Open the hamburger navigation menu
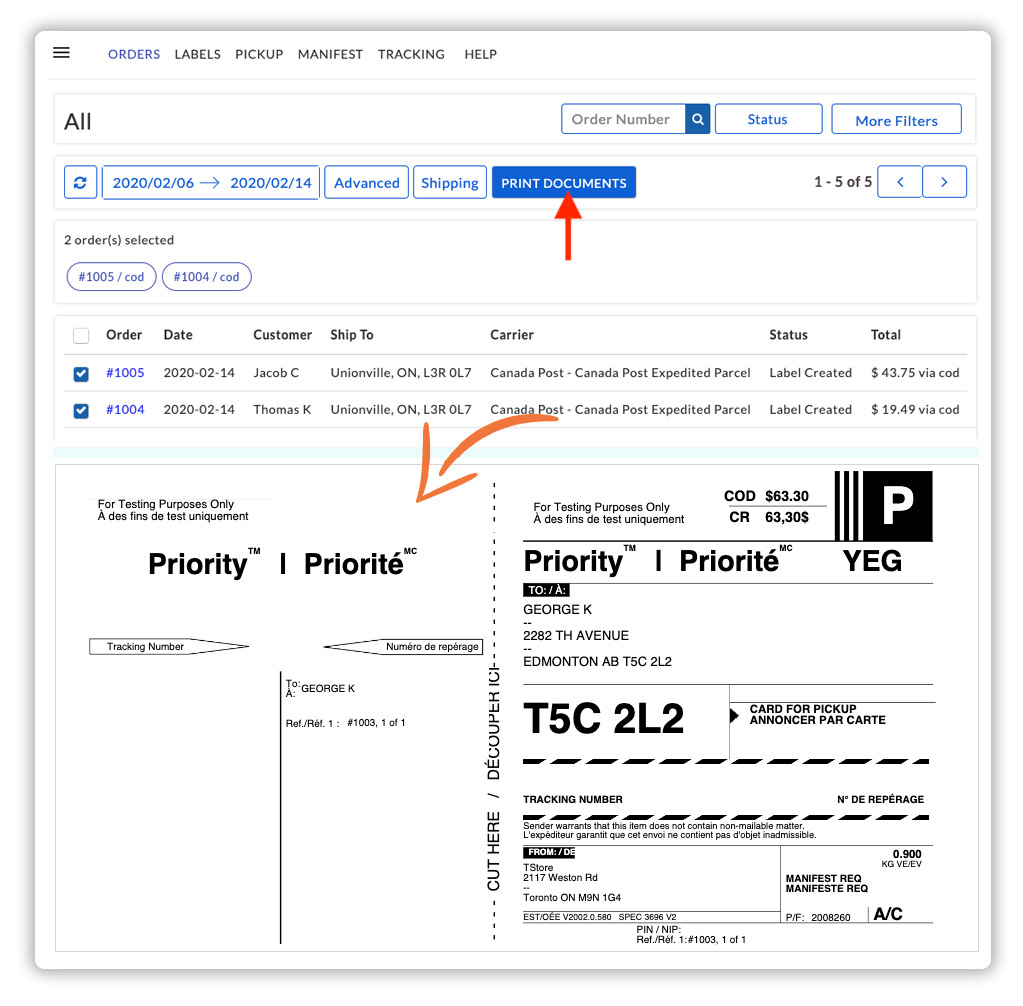The width and height of the screenshot is (1023, 1006). point(61,53)
